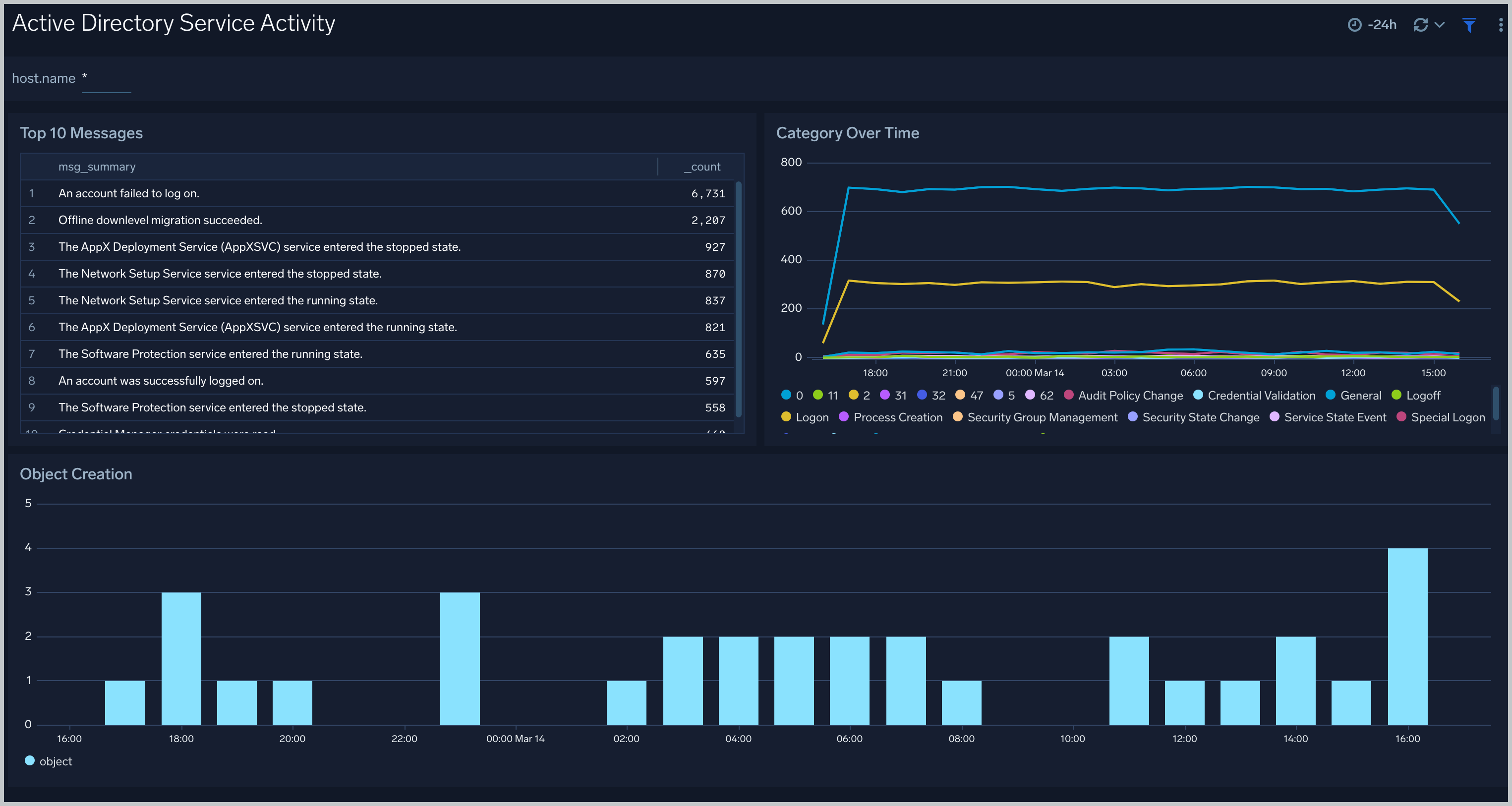Click 'An account was successfully logged on.' row
The height and width of the screenshot is (806, 1512).
click(377, 381)
